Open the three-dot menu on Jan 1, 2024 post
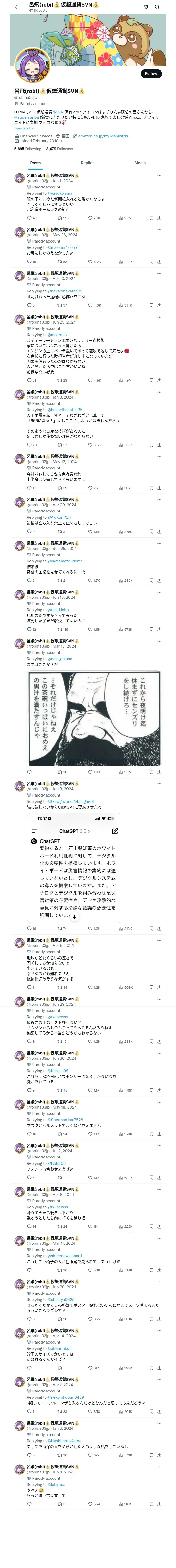Viewport: 176px width, 1568px height. [159, 176]
